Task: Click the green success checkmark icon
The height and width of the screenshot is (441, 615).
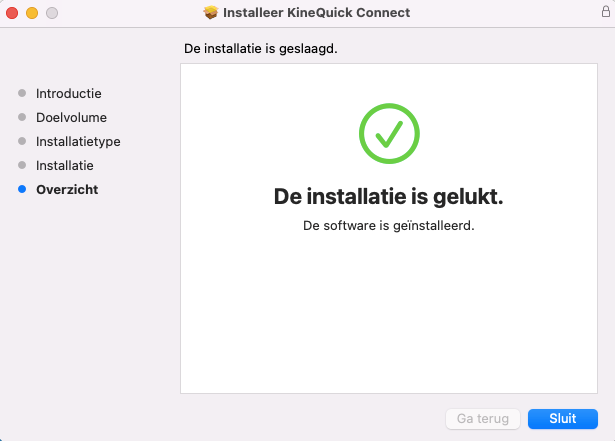Action: coord(389,133)
